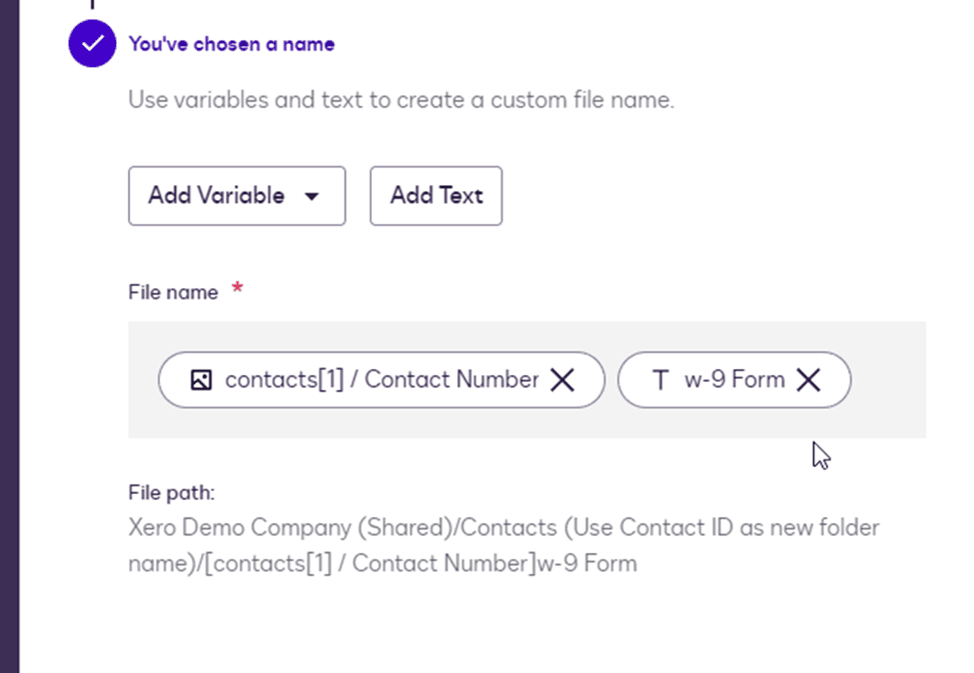Select the "You've chosen a name" step heading
Viewport: 974px width, 673px height.
click(231, 44)
